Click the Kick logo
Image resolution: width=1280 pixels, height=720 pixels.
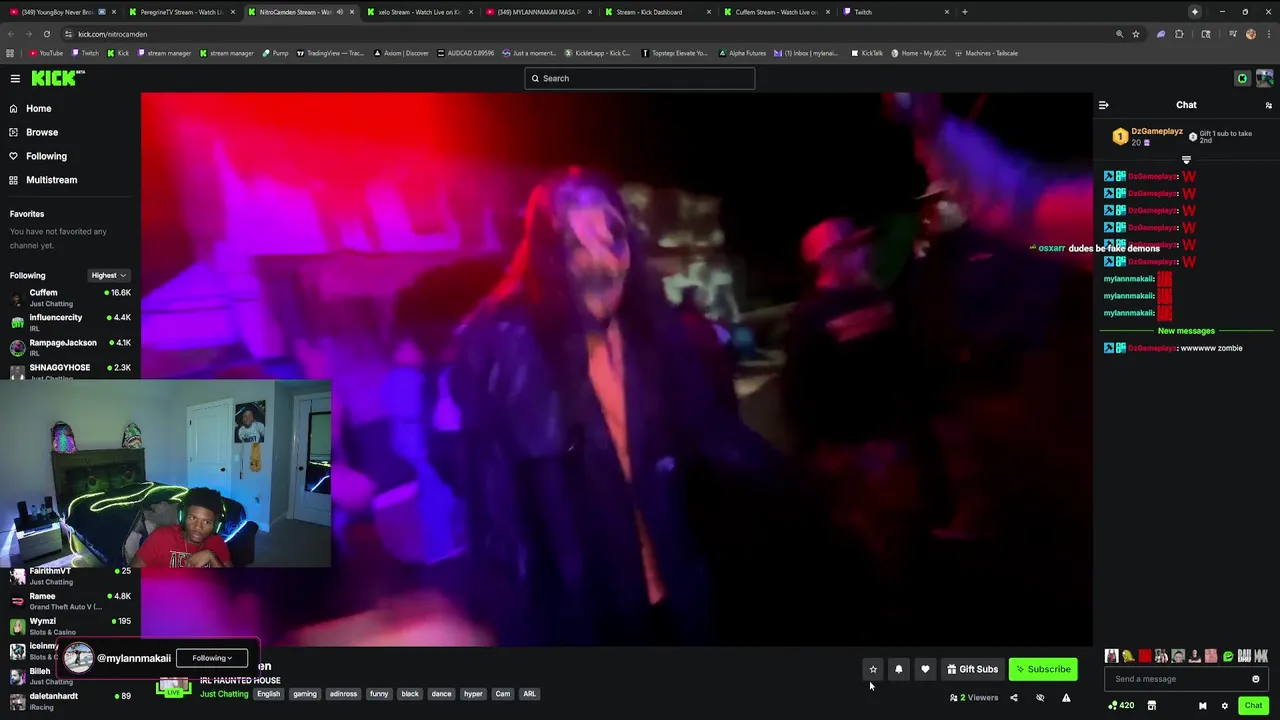point(56,78)
